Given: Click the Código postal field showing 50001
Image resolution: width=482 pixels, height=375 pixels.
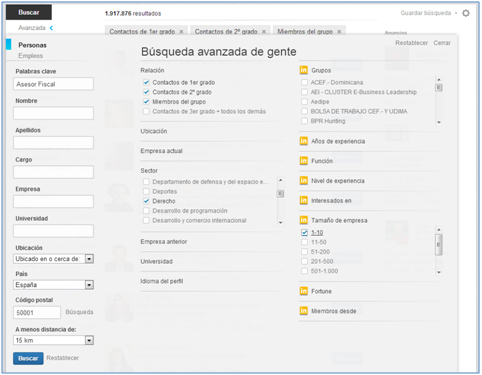Looking at the screenshot, I should [37, 312].
